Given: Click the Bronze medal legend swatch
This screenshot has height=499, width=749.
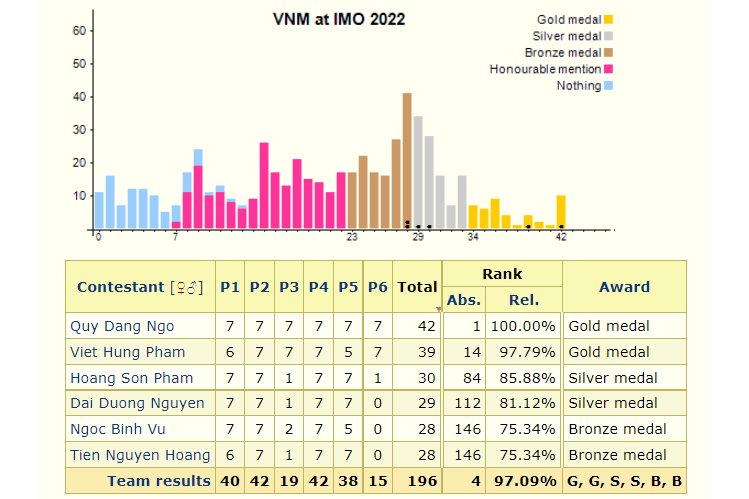Looking at the screenshot, I should pos(608,53).
